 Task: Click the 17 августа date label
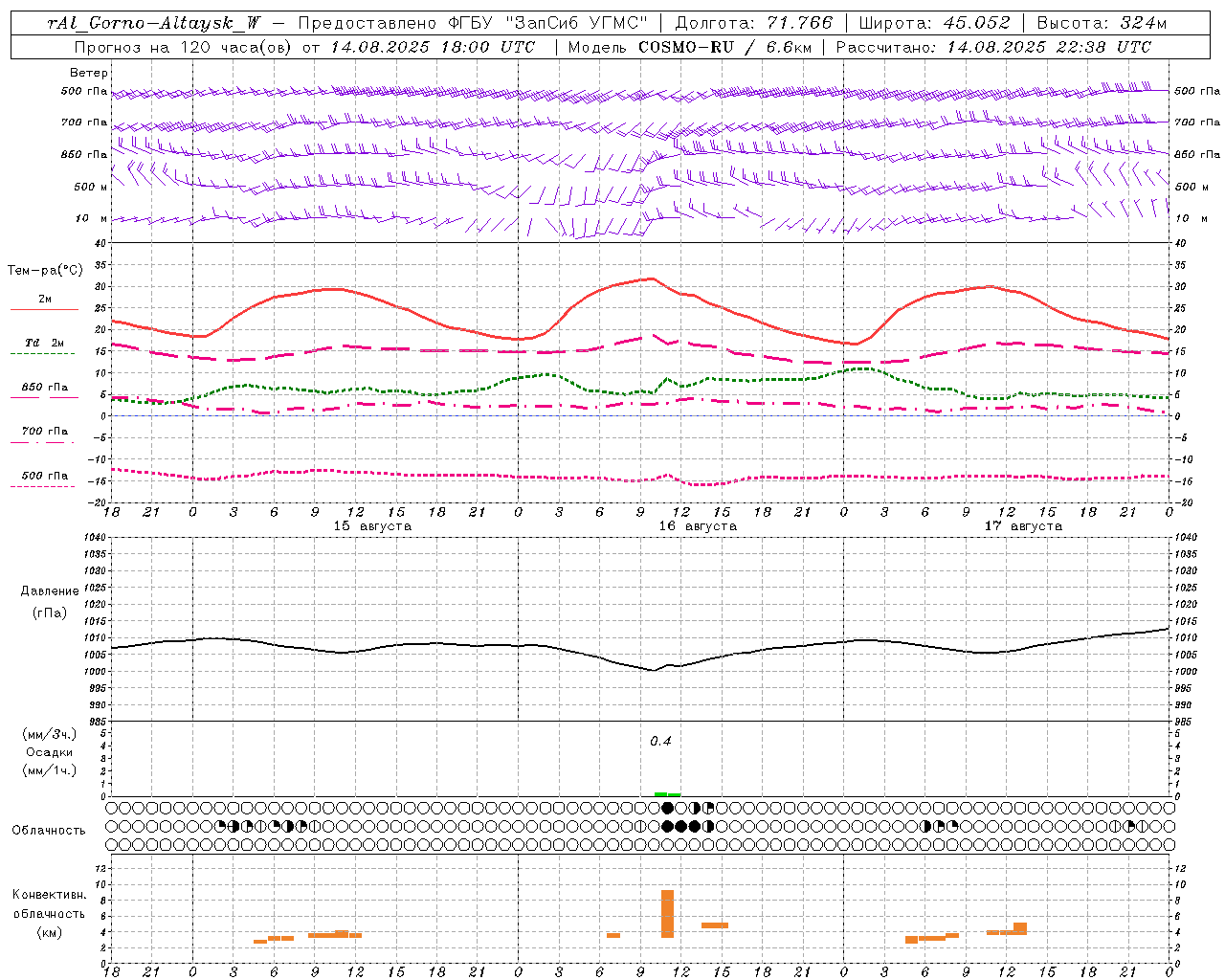[1023, 526]
